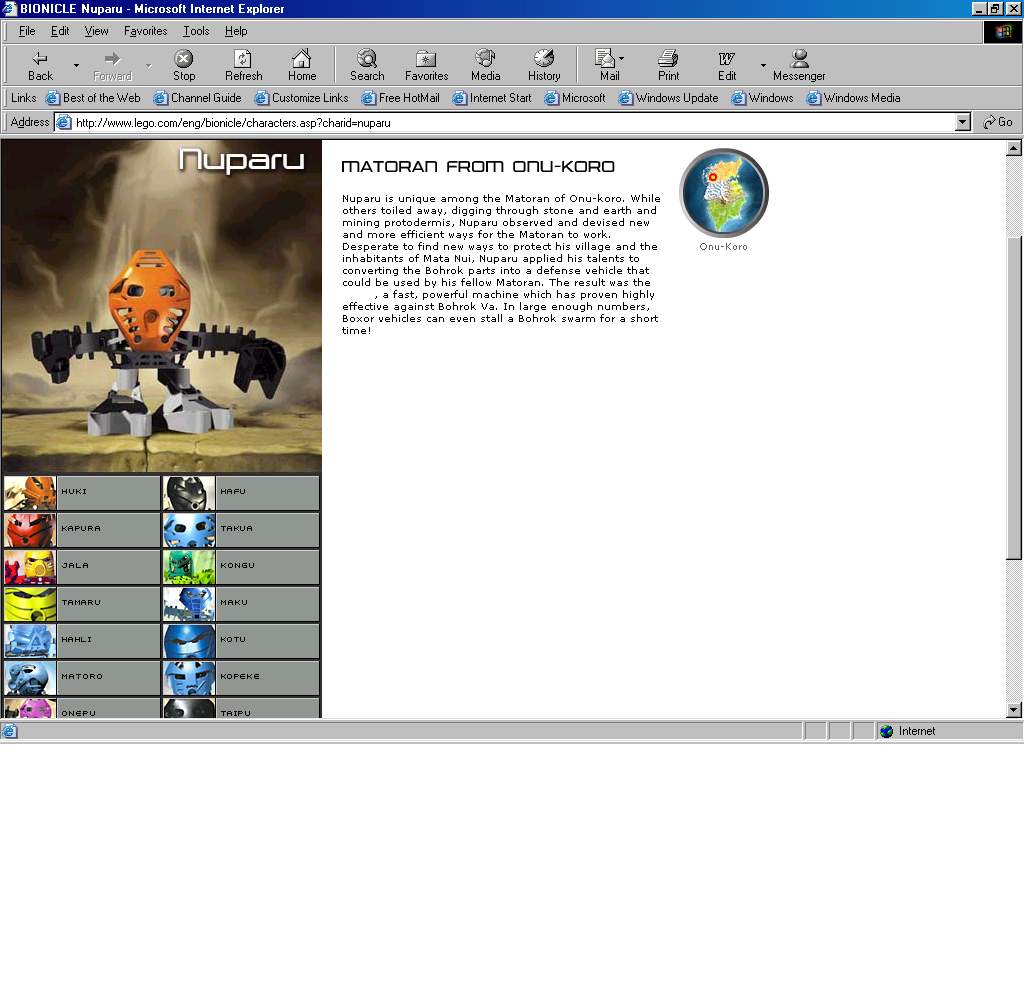Viewport: 1024px width, 1000px height.
Task: Click the Stop toolbar icon
Action: (184, 65)
